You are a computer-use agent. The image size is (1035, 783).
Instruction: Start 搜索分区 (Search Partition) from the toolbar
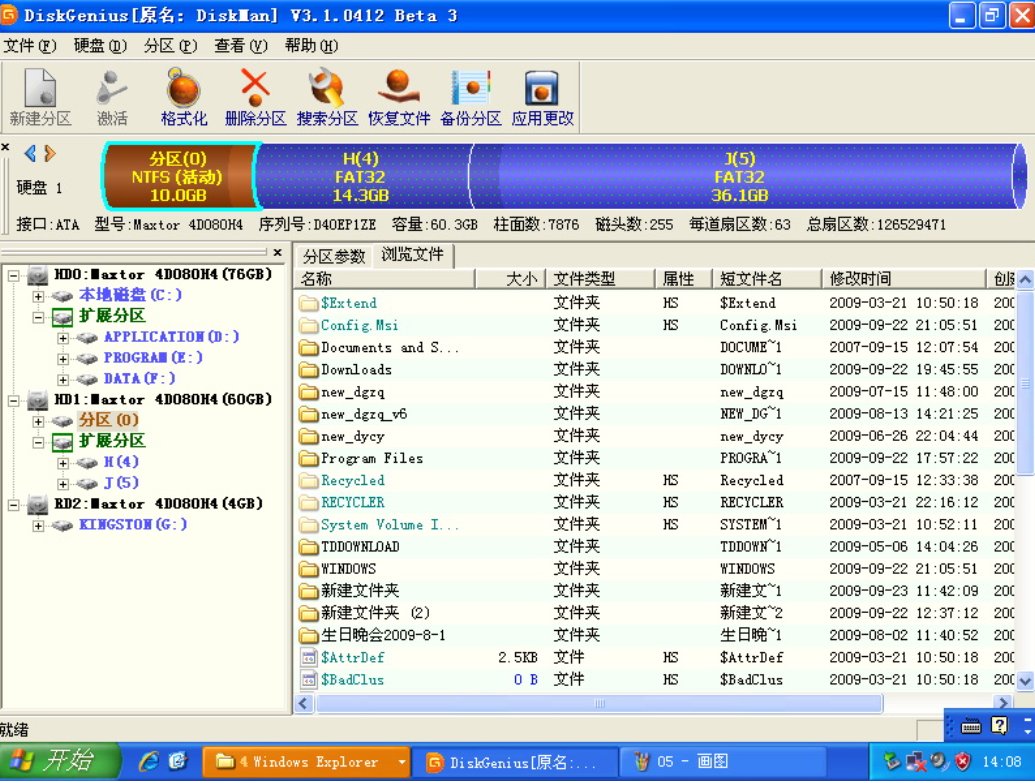tap(326, 96)
